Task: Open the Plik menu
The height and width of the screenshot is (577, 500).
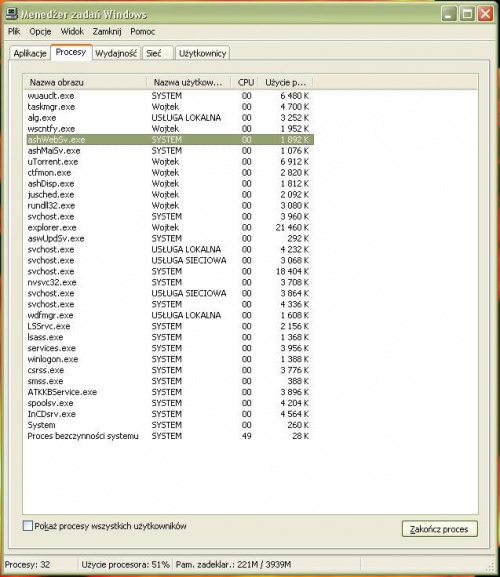Action: coord(14,32)
